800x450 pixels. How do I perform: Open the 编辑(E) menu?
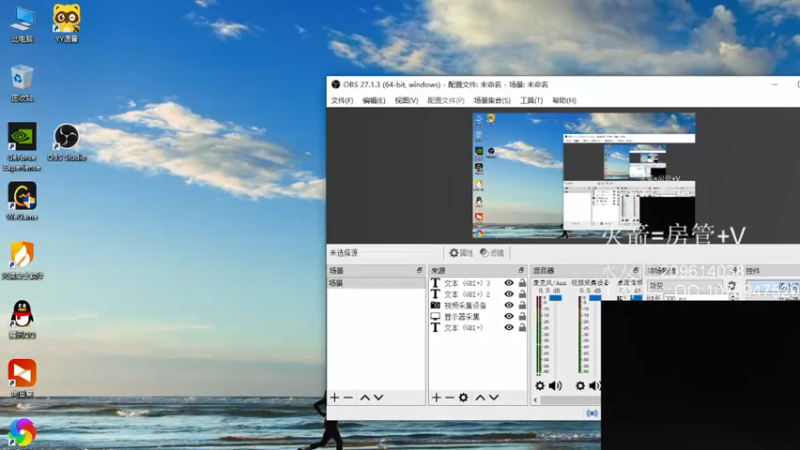374,101
